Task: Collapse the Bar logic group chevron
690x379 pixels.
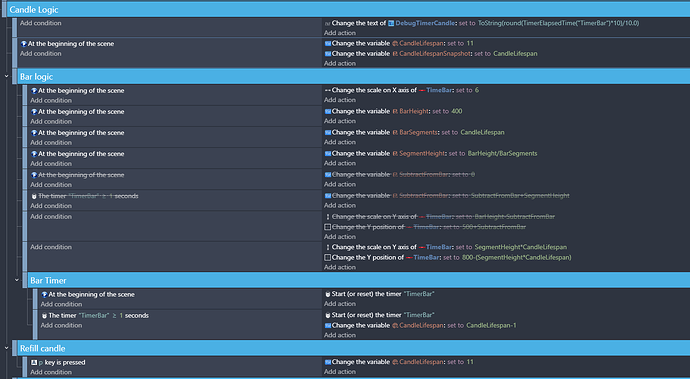Action: click(x=7, y=77)
